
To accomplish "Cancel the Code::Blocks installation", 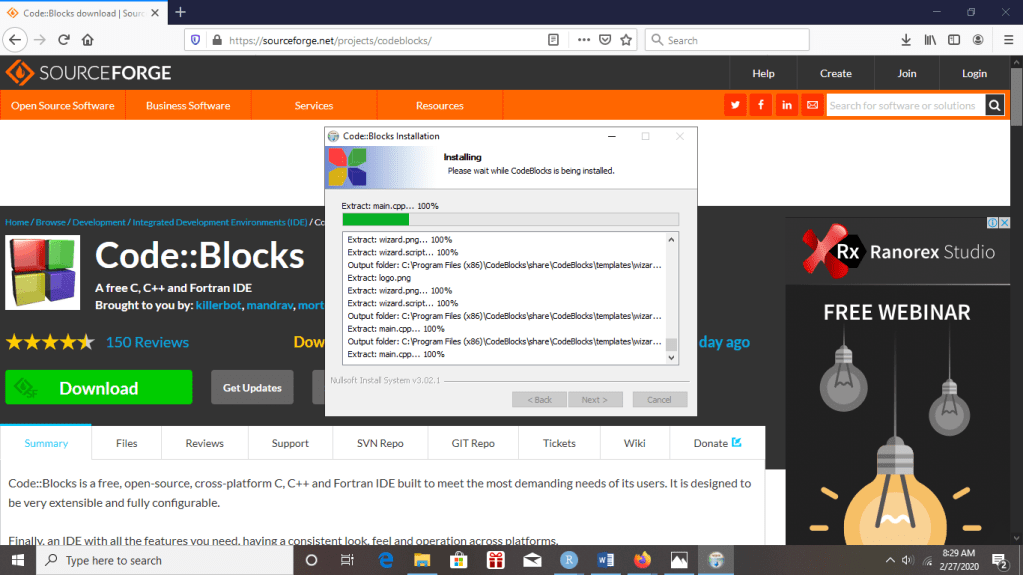I will point(659,399).
